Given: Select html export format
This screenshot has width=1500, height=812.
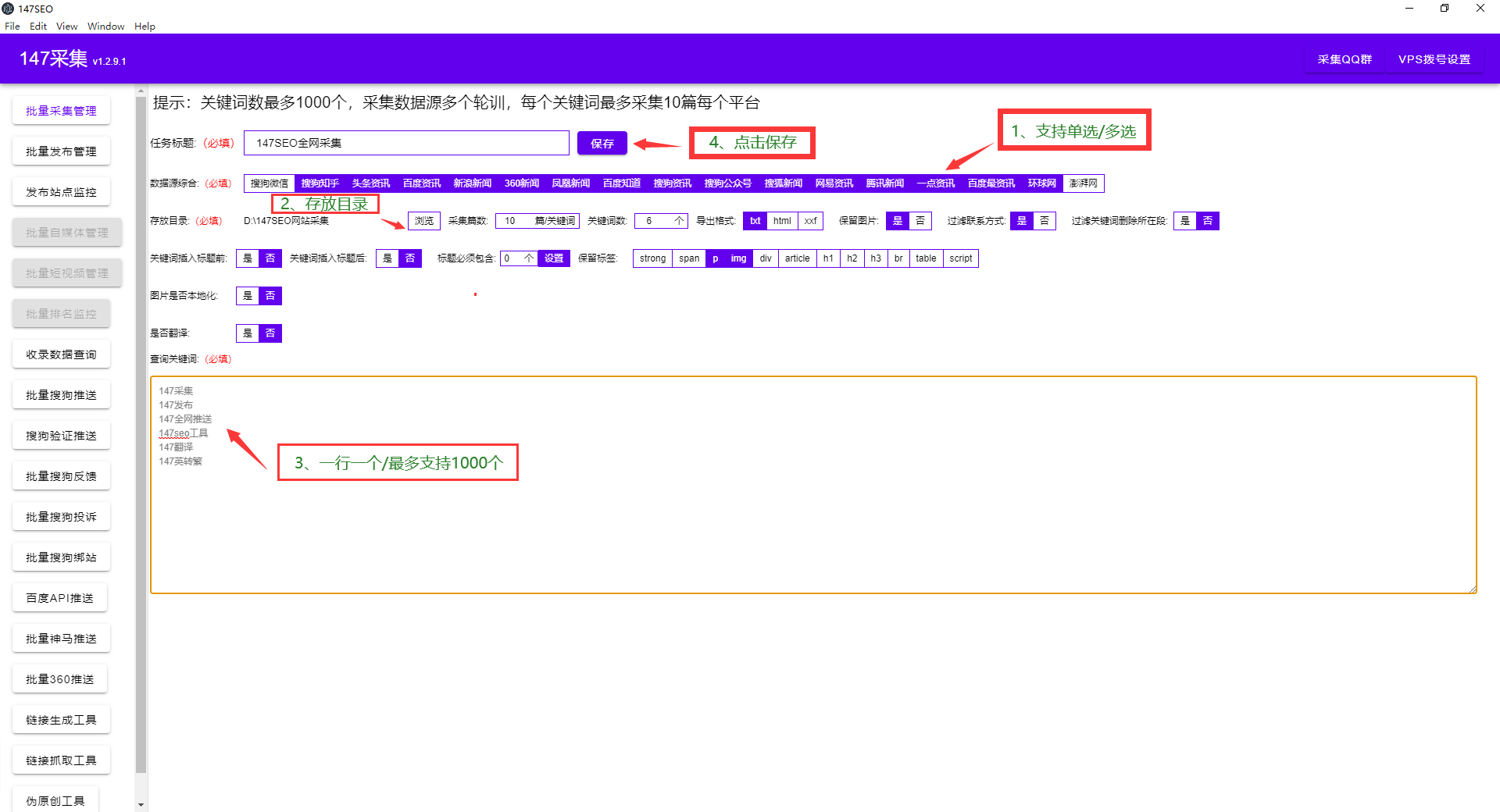Looking at the screenshot, I should pos(782,221).
